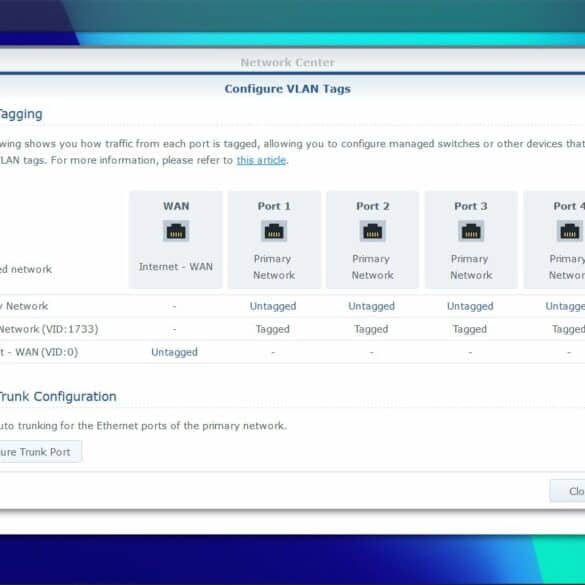This screenshot has width=585, height=585.
Task: Click the WAN ethernet port icon
Action: click(176, 231)
